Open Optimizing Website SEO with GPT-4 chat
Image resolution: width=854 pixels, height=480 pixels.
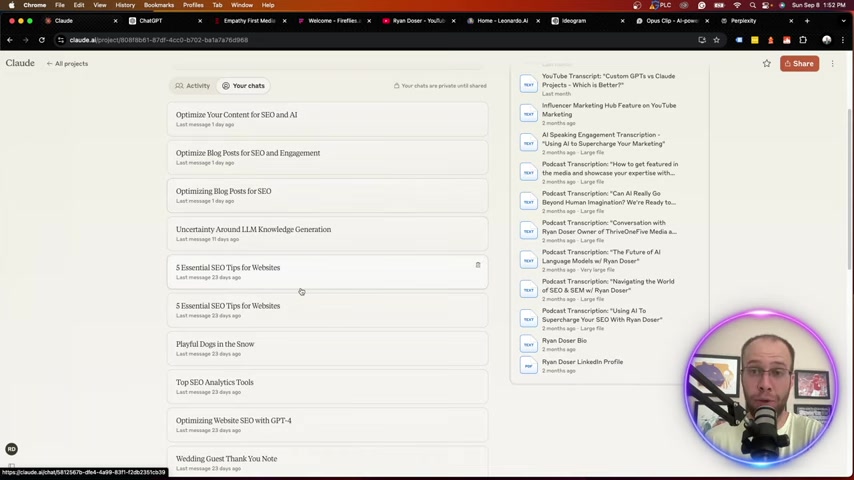point(327,424)
